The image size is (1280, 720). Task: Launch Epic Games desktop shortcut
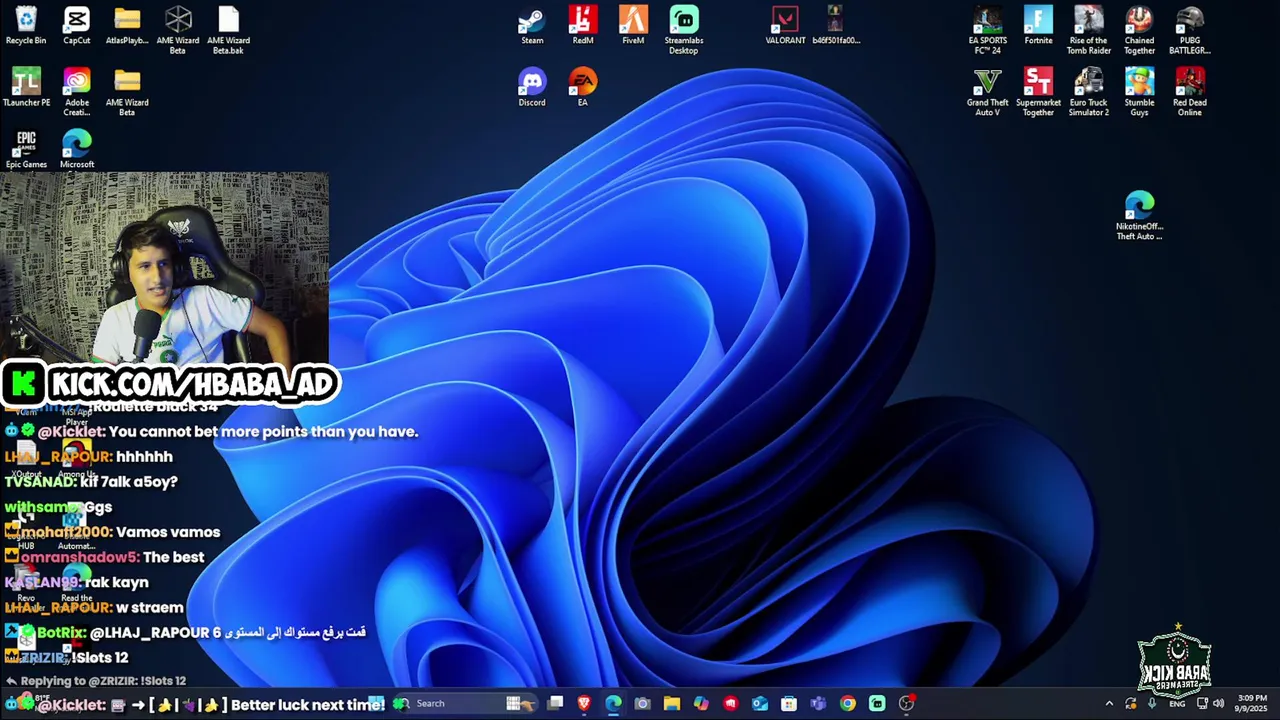coord(26,149)
